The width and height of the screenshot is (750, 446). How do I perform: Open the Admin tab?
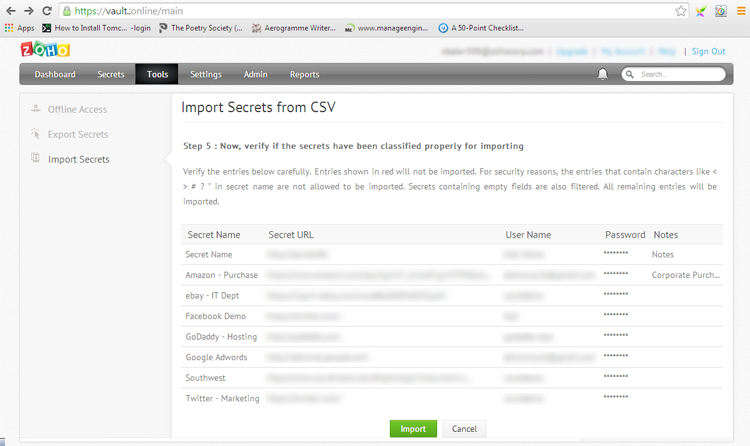255,74
